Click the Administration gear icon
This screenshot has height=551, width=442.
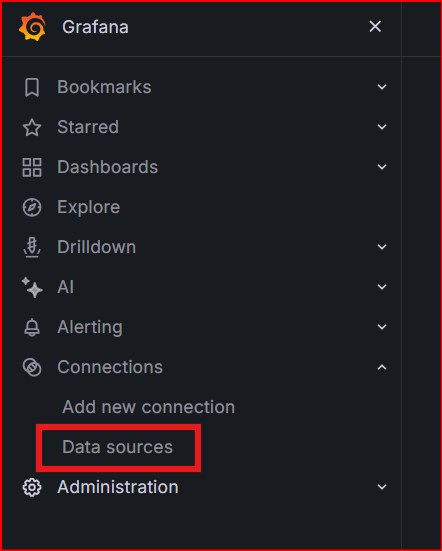(32, 487)
